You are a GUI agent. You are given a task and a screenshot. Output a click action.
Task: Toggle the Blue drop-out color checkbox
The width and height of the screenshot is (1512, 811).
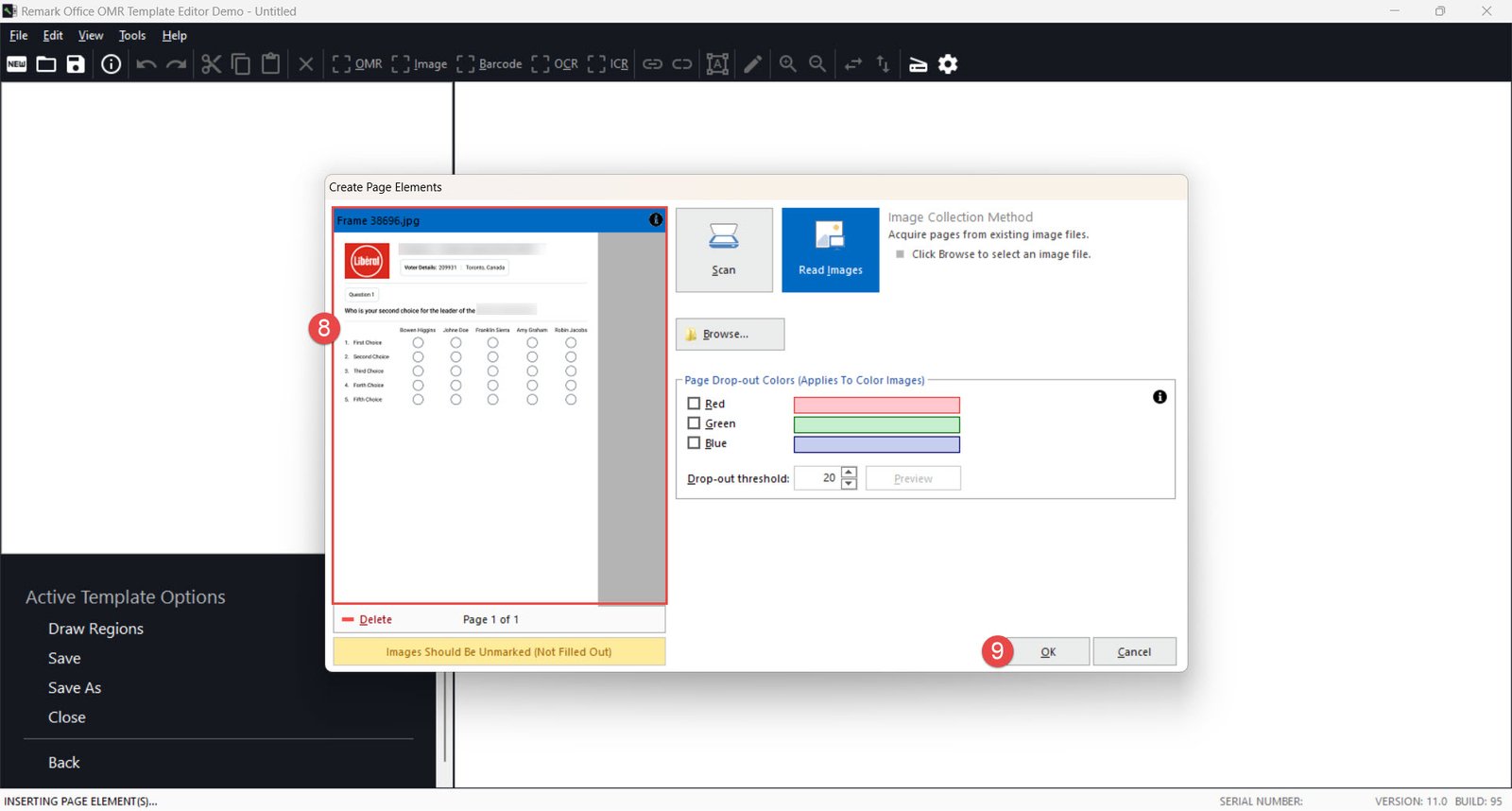[694, 443]
